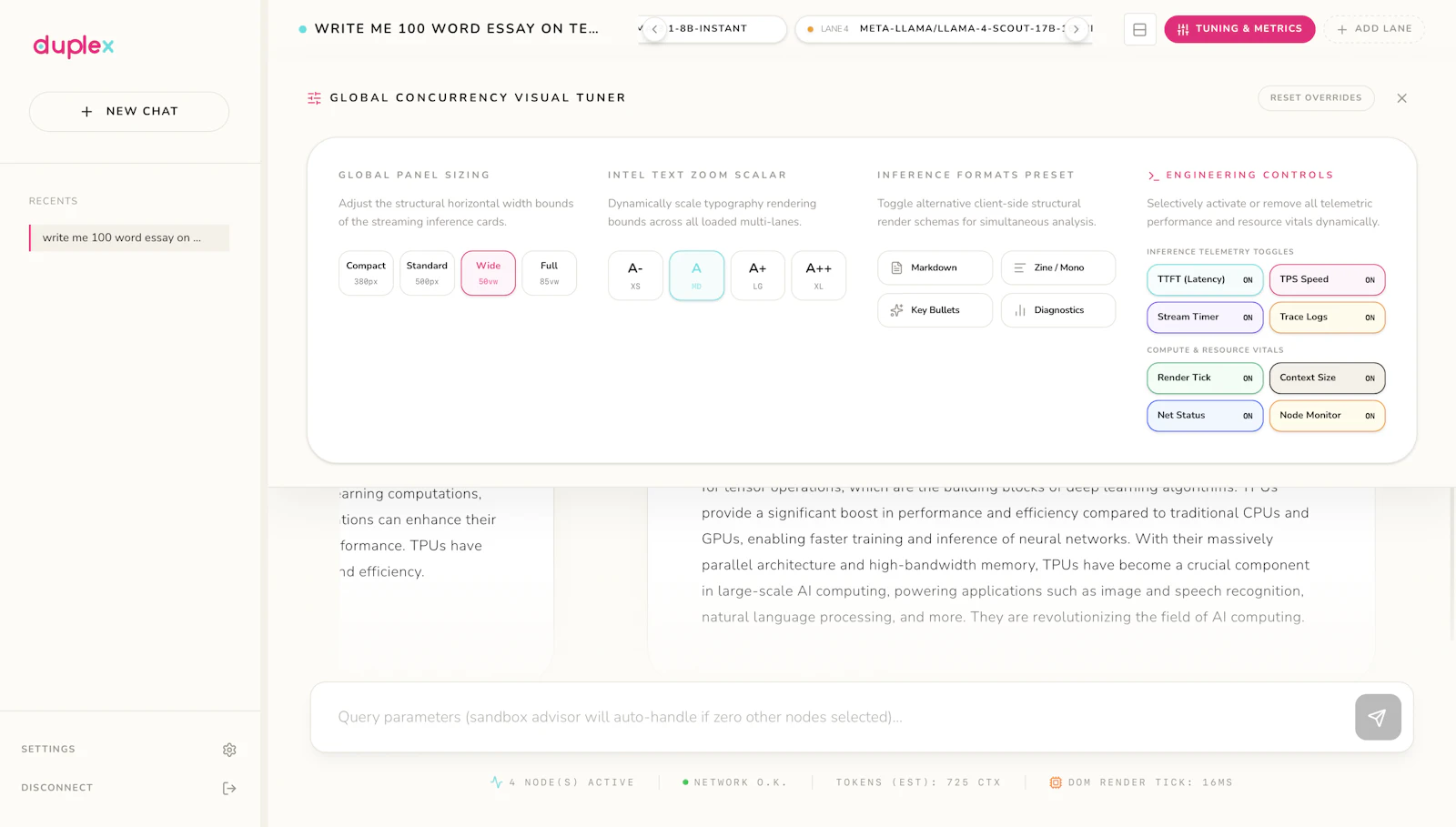Click 'DOM RENDER TICK: 16MS' status text

click(x=1150, y=782)
